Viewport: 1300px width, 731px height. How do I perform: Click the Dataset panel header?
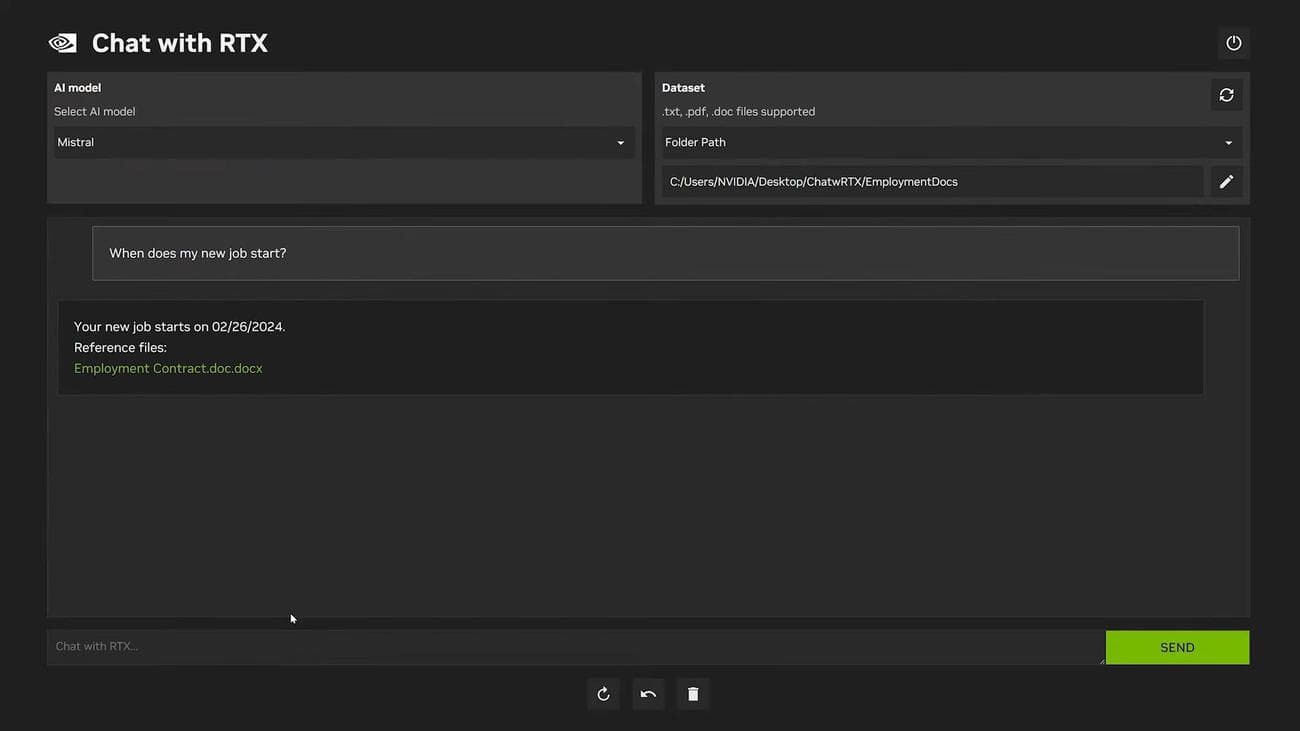(x=683, y=87)
